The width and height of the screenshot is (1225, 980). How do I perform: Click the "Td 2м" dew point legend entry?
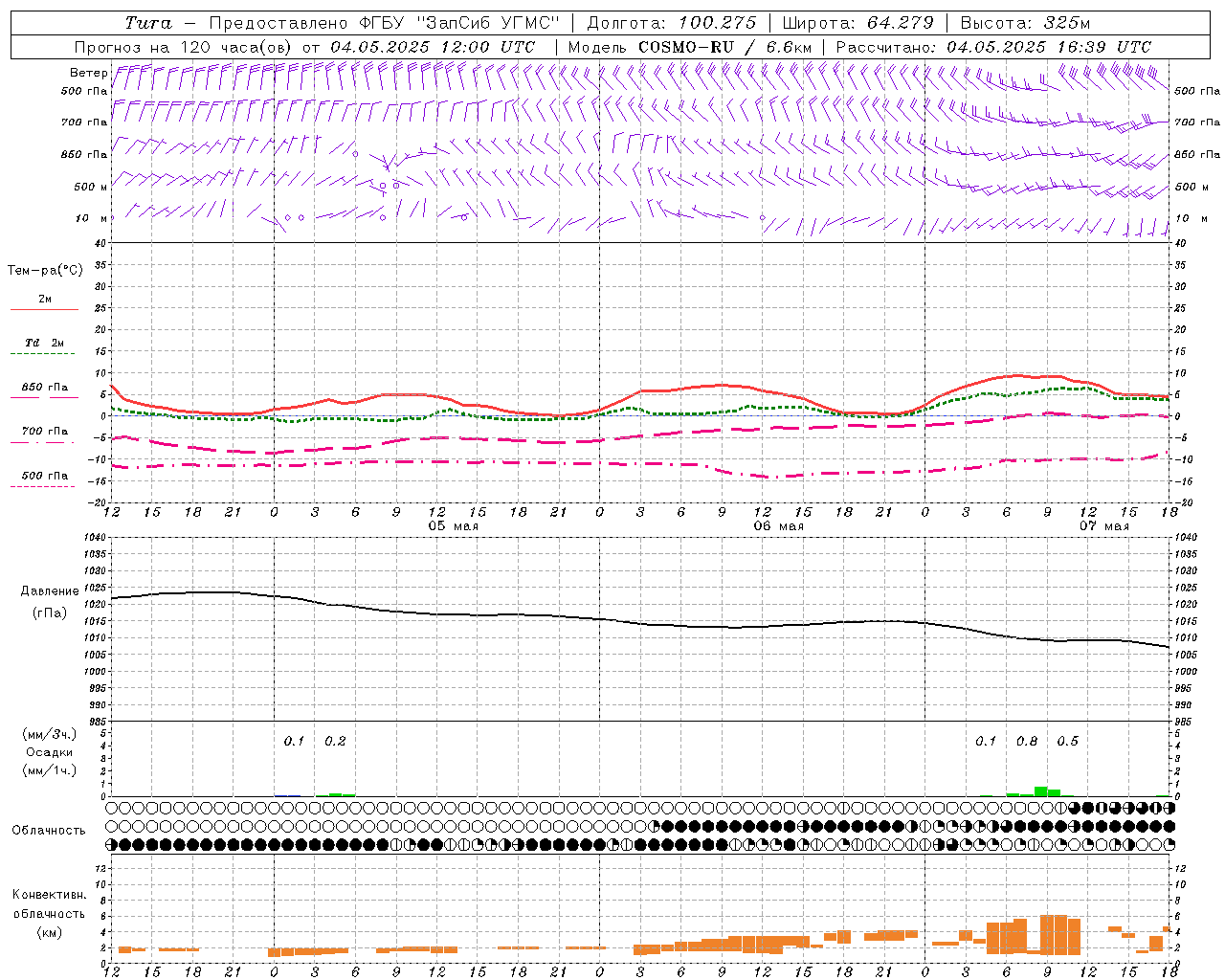[45, 343]
